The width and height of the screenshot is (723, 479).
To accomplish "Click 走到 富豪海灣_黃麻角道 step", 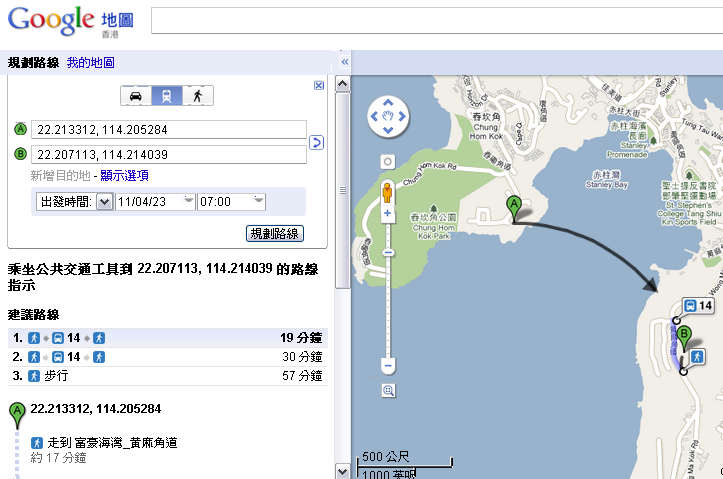I will pyautogui.click(x=113, y=443).
